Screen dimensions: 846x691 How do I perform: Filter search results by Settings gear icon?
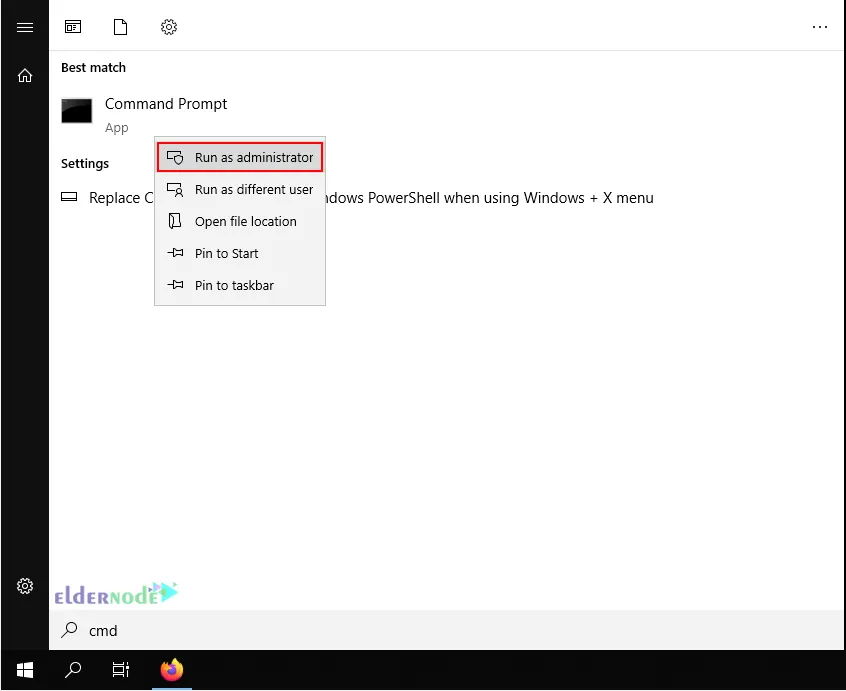[x=169, y=28]
